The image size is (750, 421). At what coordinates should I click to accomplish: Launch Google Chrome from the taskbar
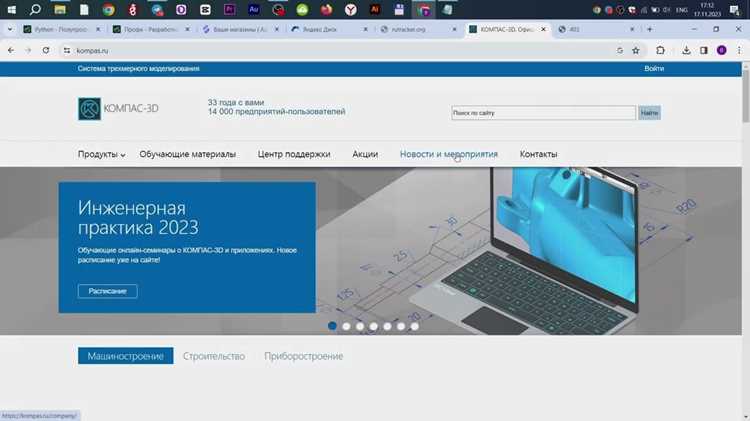[x=109, y=9]
